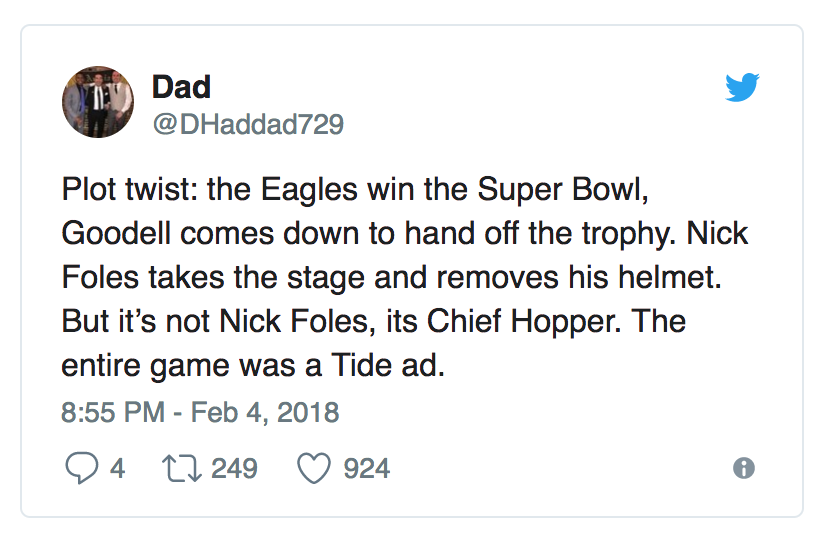Screen dimensions: 834x544
Task: Click the phrase 'Super Bowl' in tweet
Action: [562, 191]
